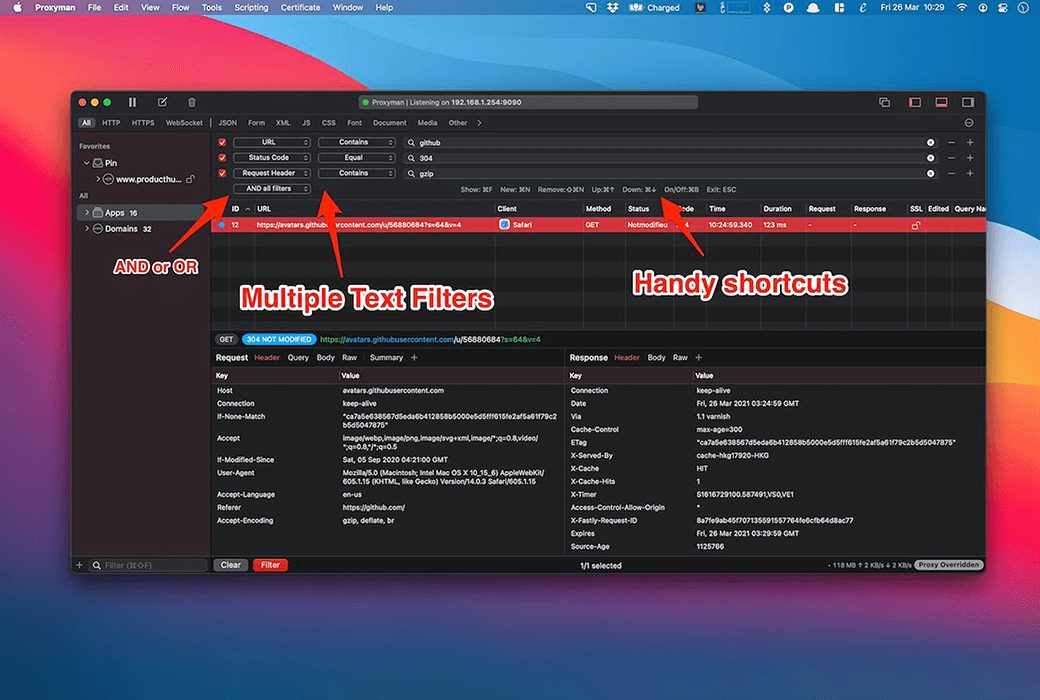
Task: Open the URL filter type dropdown
Action: tap(272, 142)
